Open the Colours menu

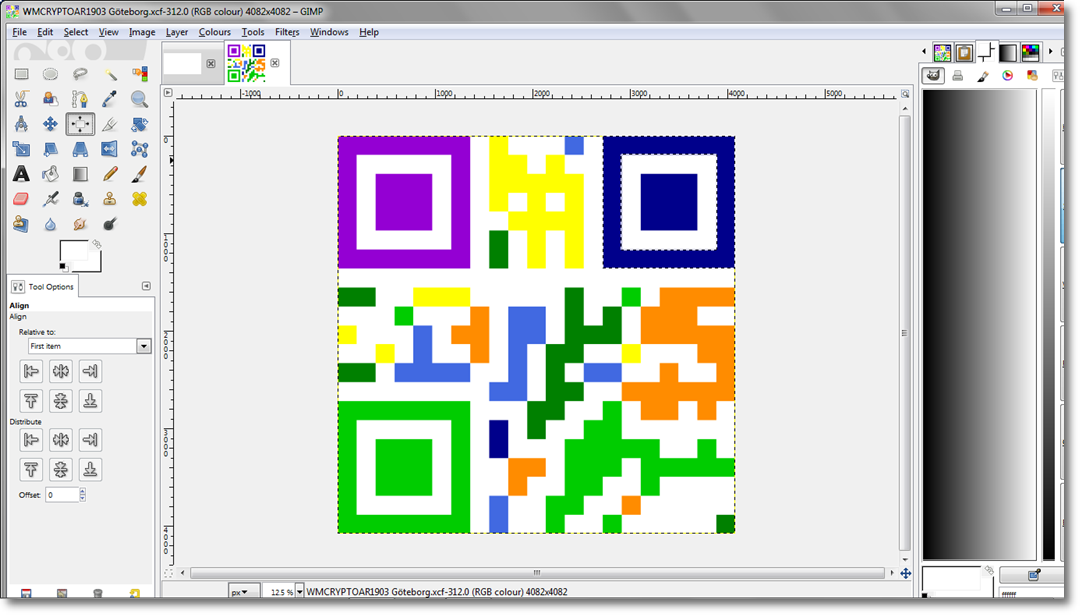point(214,32)
